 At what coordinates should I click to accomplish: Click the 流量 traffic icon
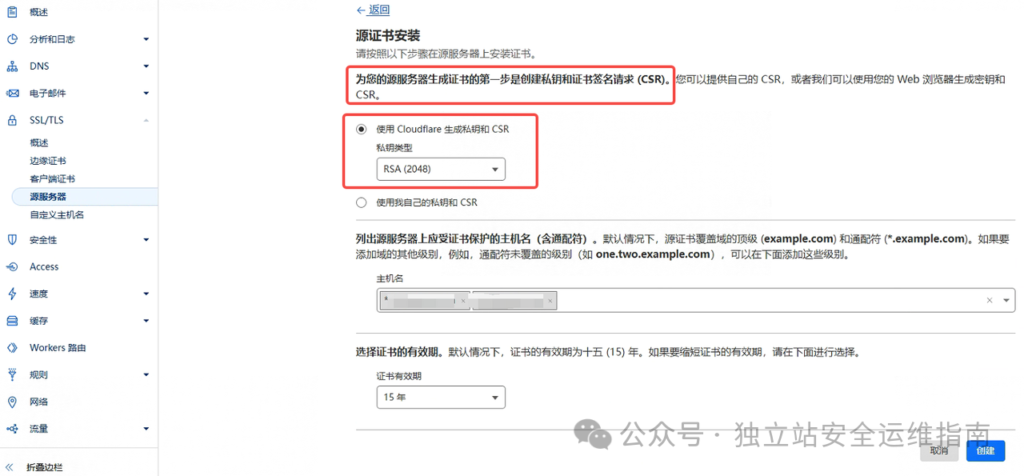pos(12,429)
